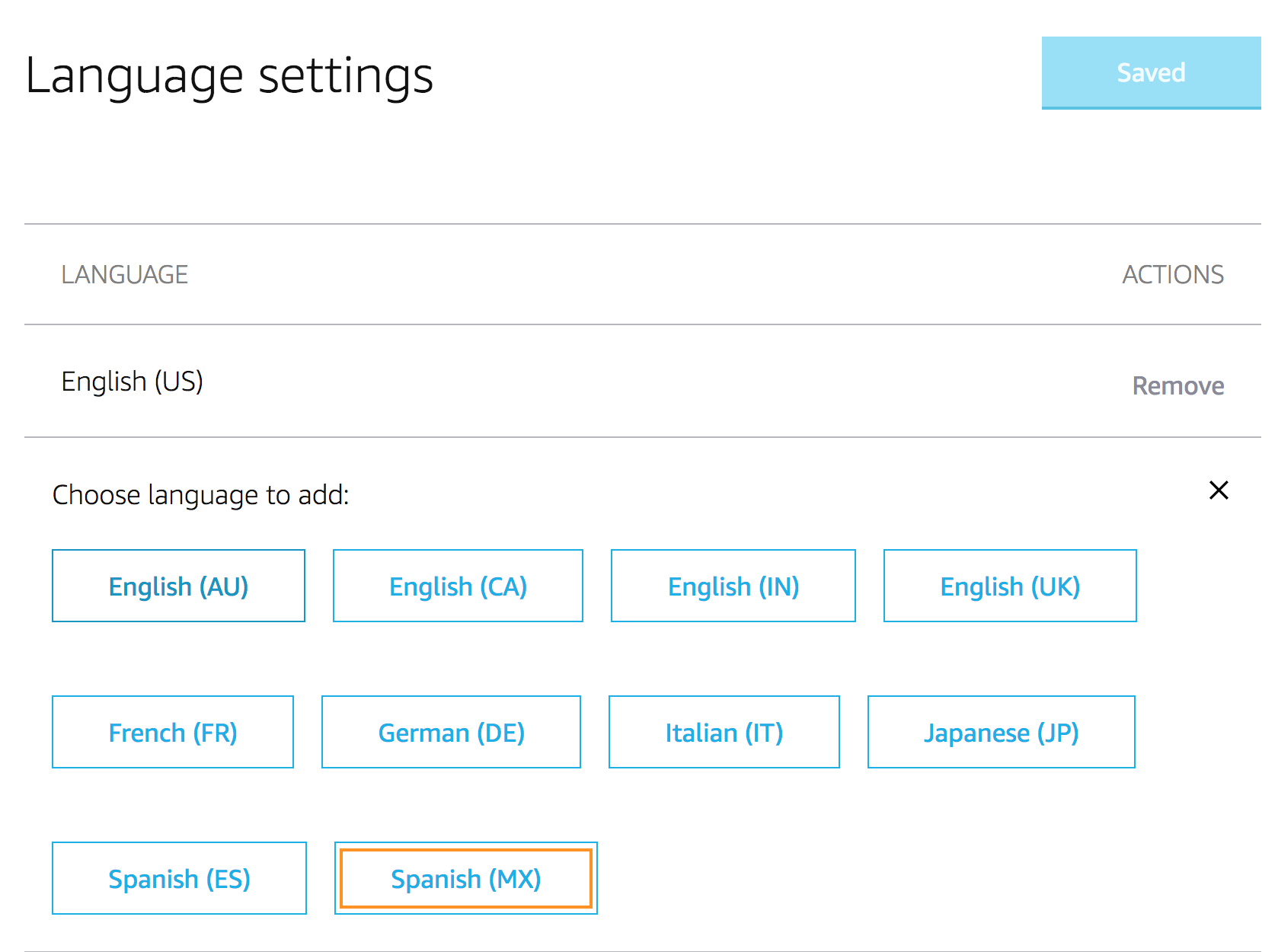
Task: Select English (AU) as a new language
Action: (x=177, y=586)
